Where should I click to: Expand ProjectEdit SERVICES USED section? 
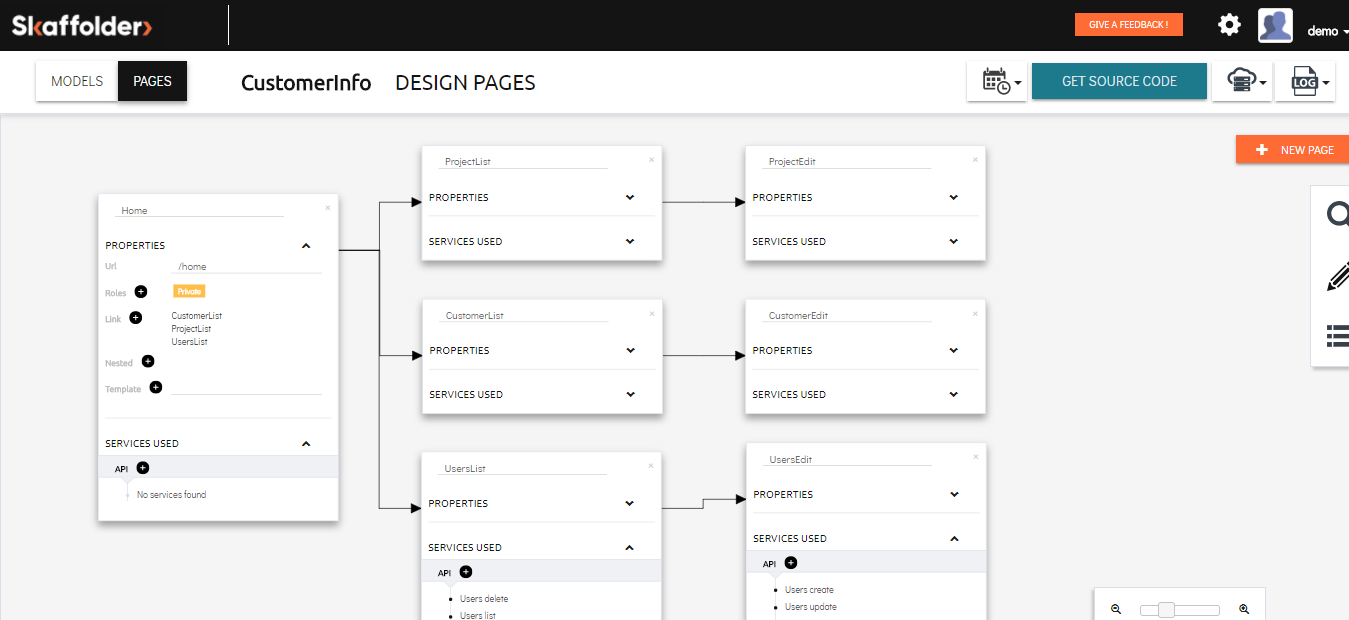point(954,241)
